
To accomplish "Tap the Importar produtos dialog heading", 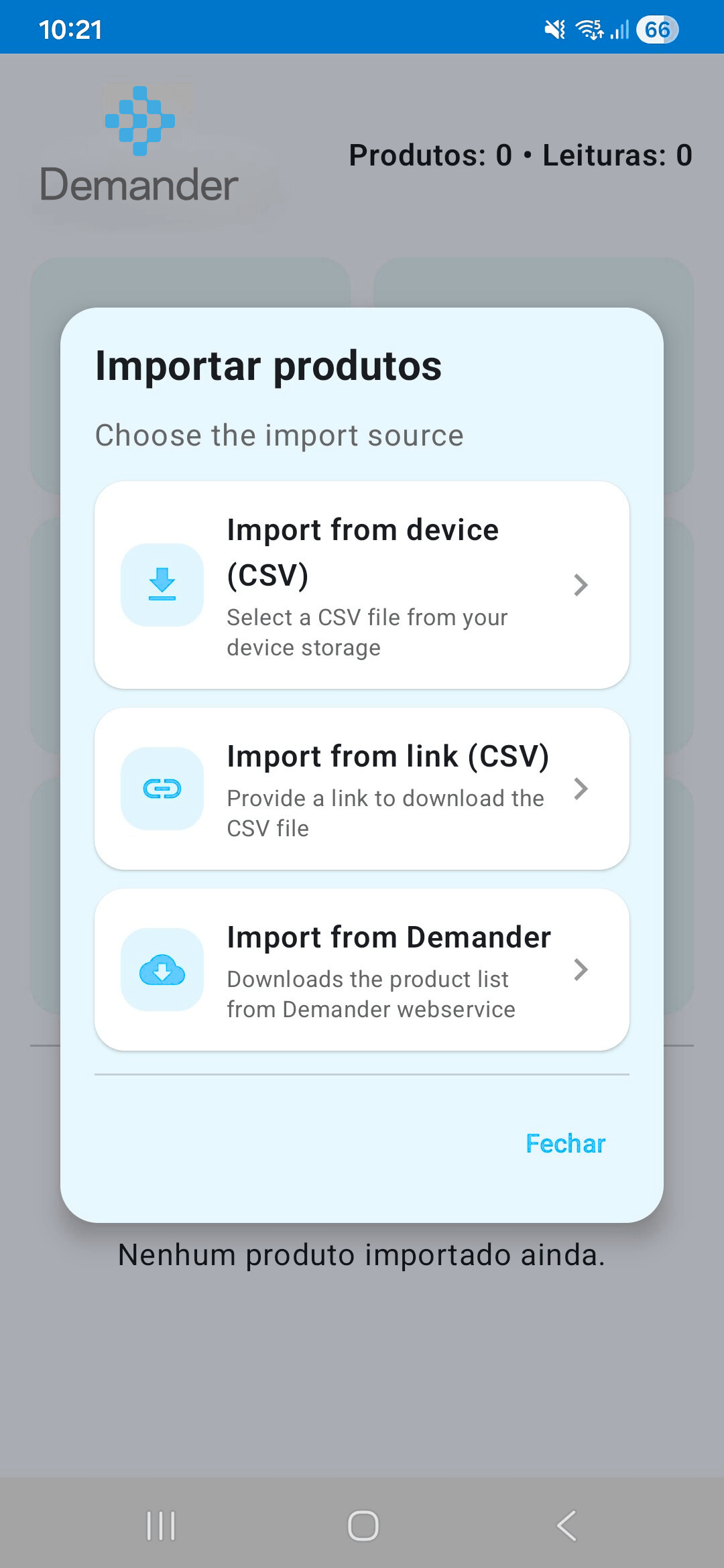I will click(x=268, y=367).
